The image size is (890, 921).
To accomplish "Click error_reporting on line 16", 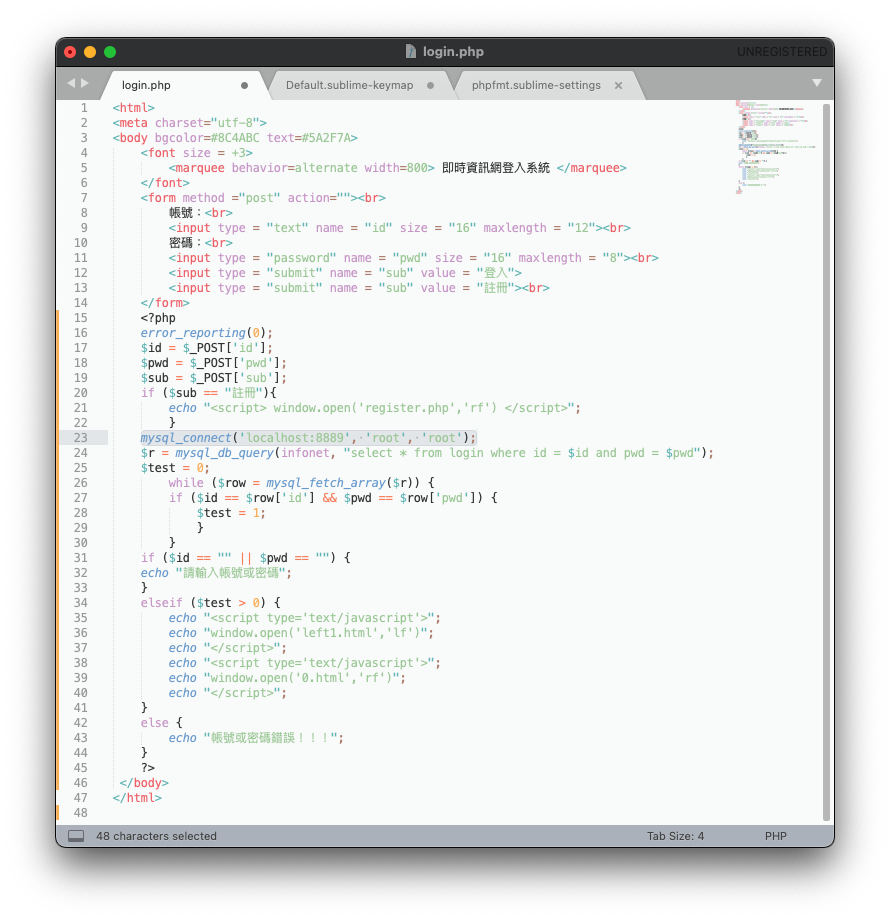I will 193,332.
